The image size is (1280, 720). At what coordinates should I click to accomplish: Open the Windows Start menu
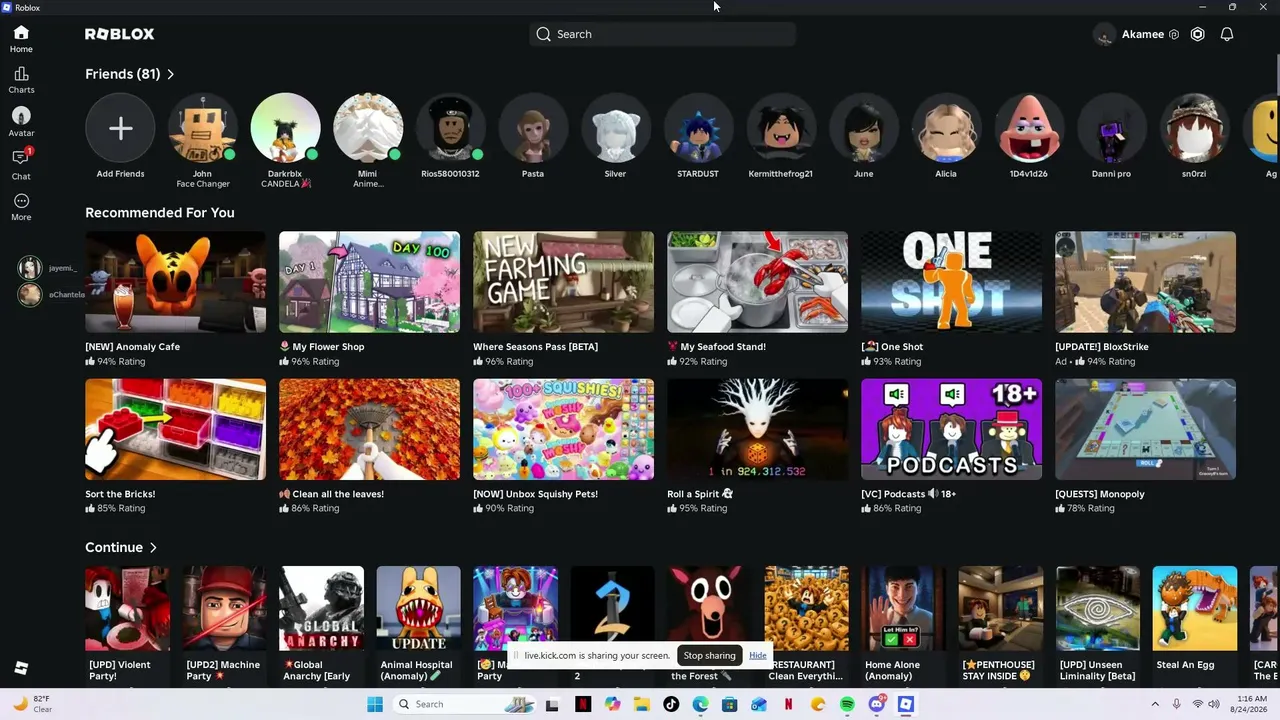point(375,704)
